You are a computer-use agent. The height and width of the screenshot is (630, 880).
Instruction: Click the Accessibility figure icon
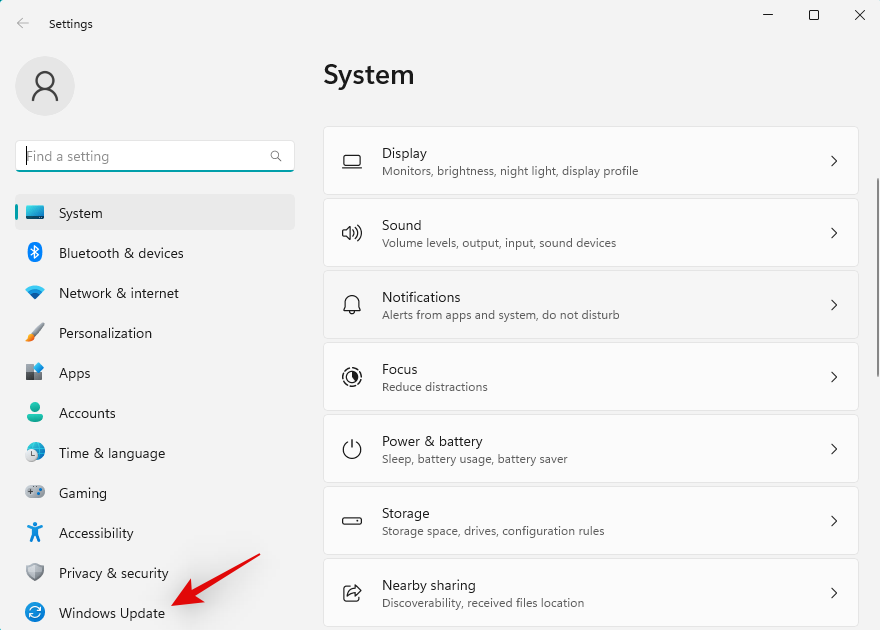35,532
